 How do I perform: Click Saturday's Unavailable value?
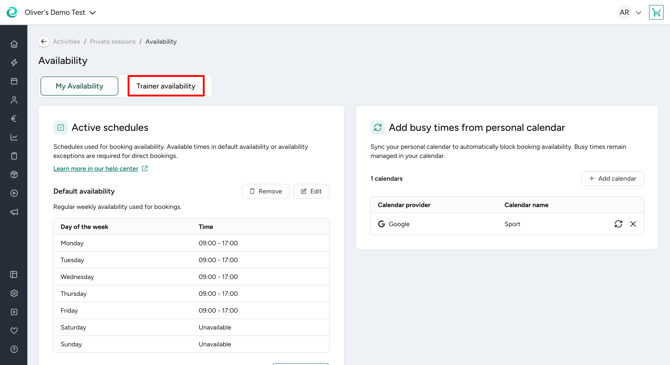tap(215, 327)
